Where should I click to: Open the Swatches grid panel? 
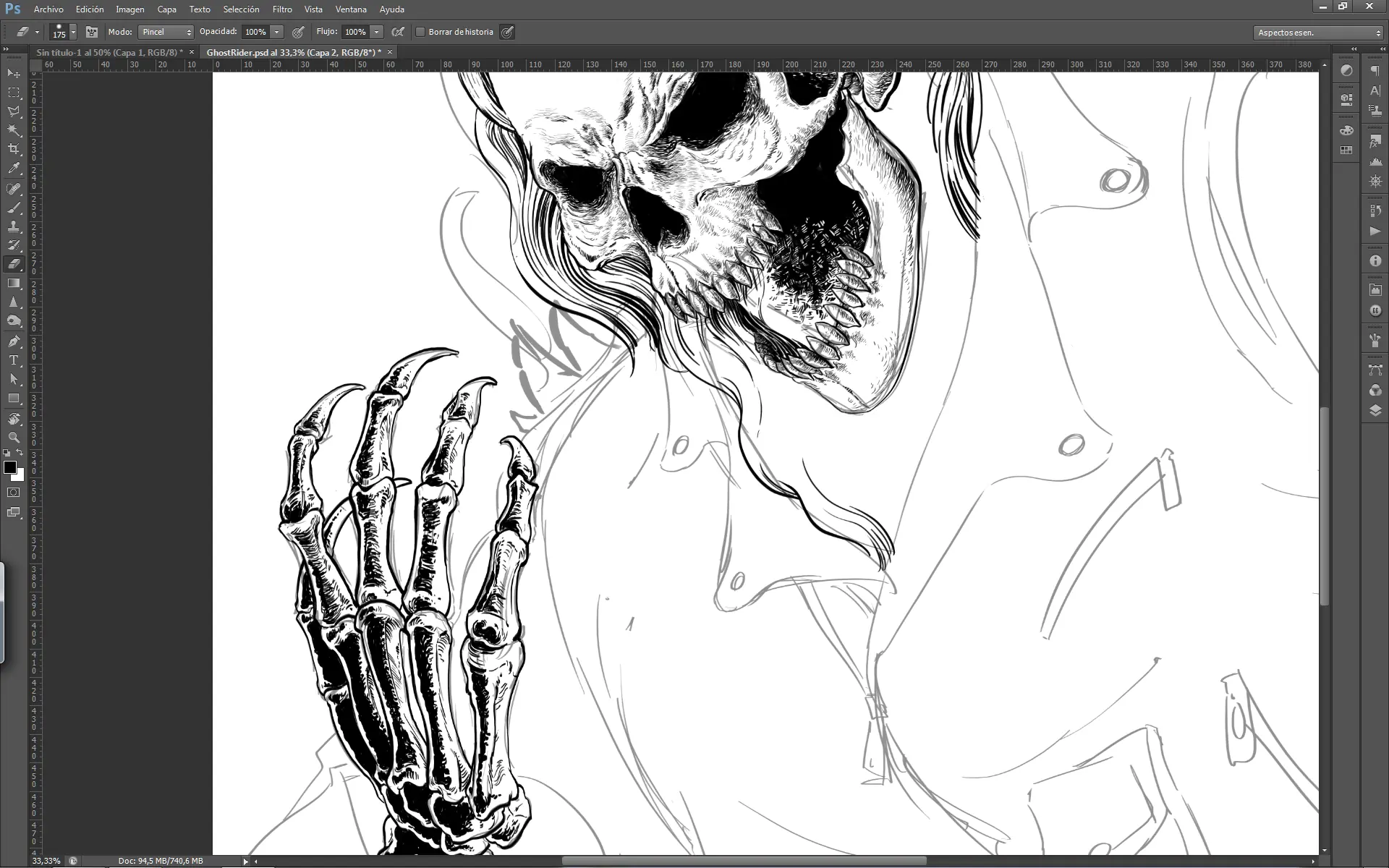(1346, 150)
